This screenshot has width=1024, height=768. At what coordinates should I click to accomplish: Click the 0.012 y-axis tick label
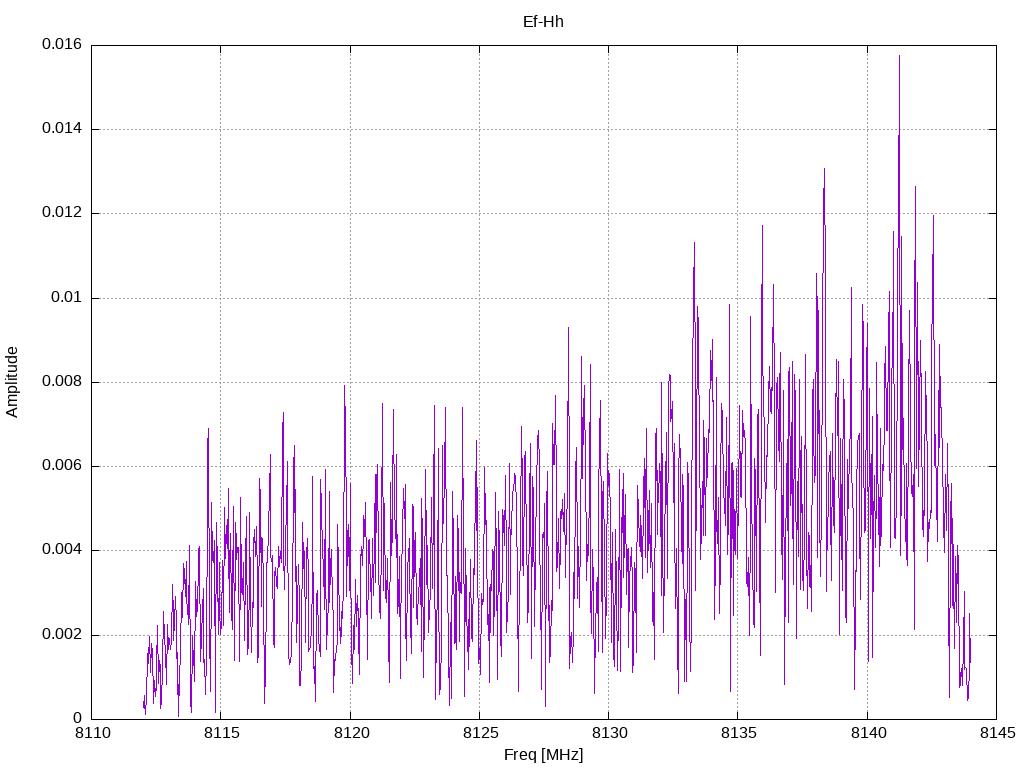(62, 213)
